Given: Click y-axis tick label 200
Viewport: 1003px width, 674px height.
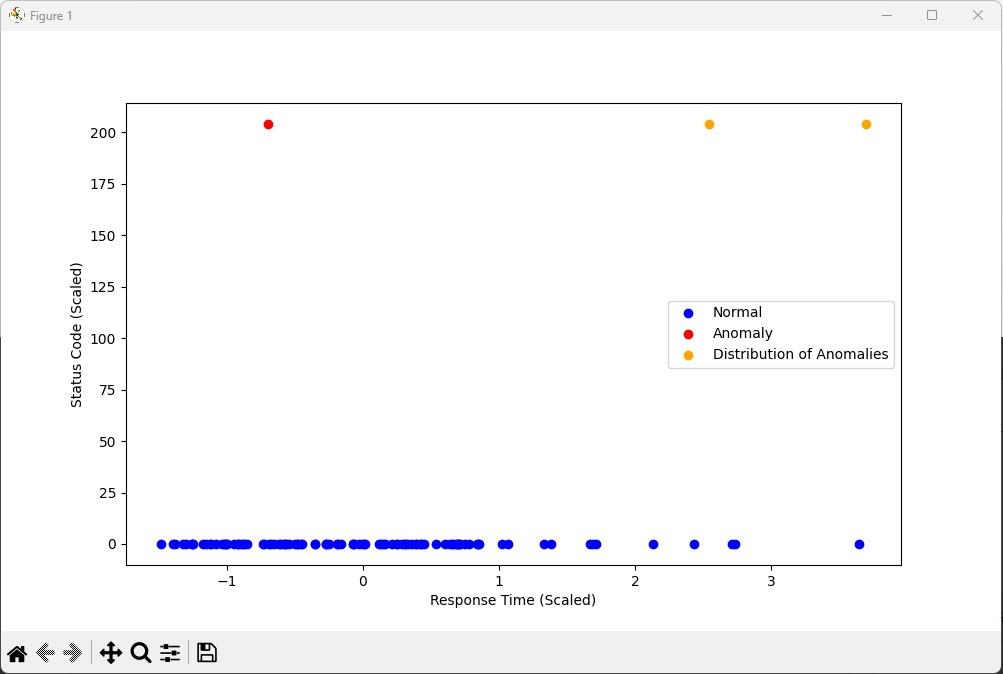Looking at the screenshot, I should coord(103,132).
